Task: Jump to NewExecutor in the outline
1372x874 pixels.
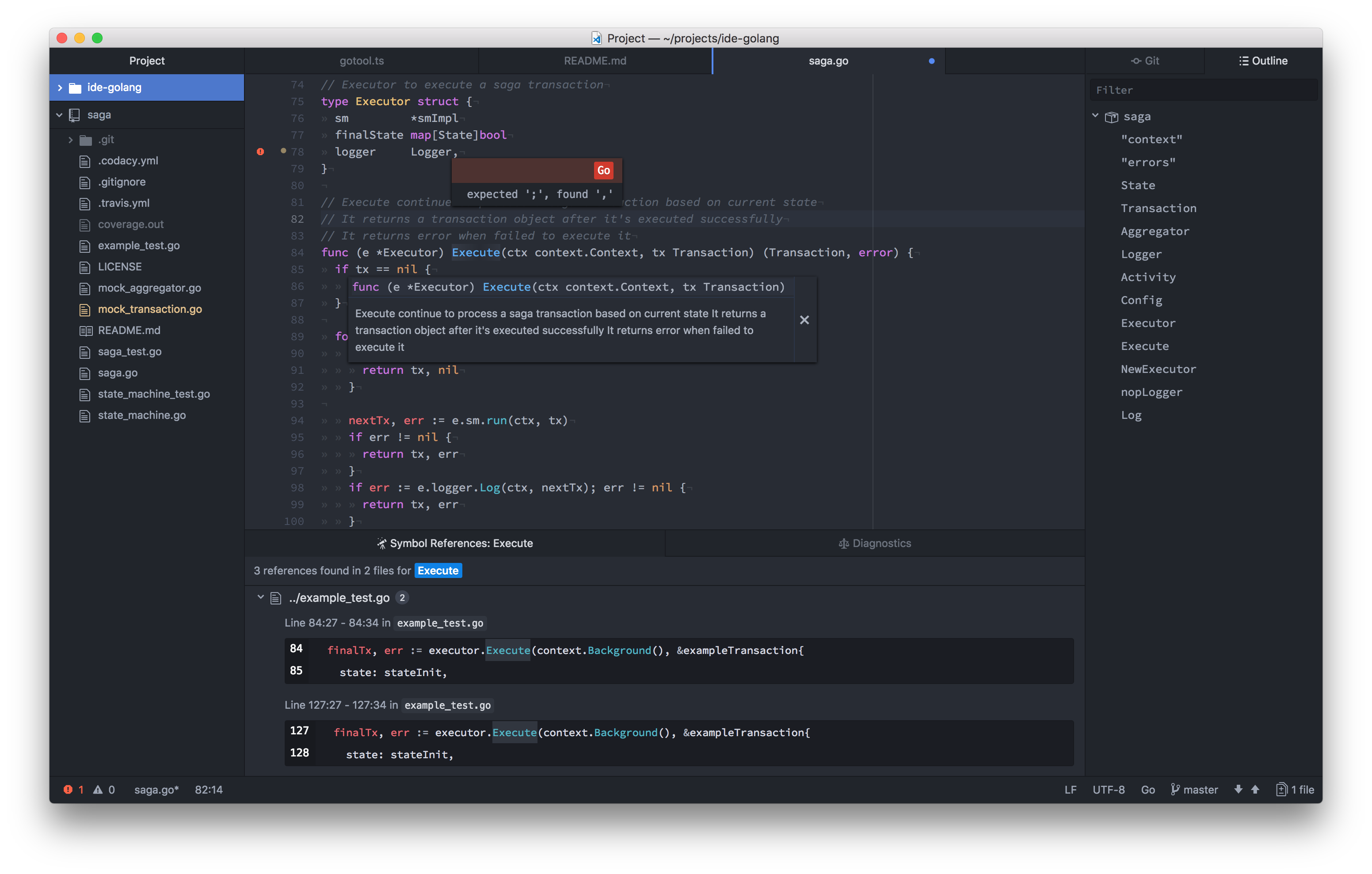Action: 1159,369
